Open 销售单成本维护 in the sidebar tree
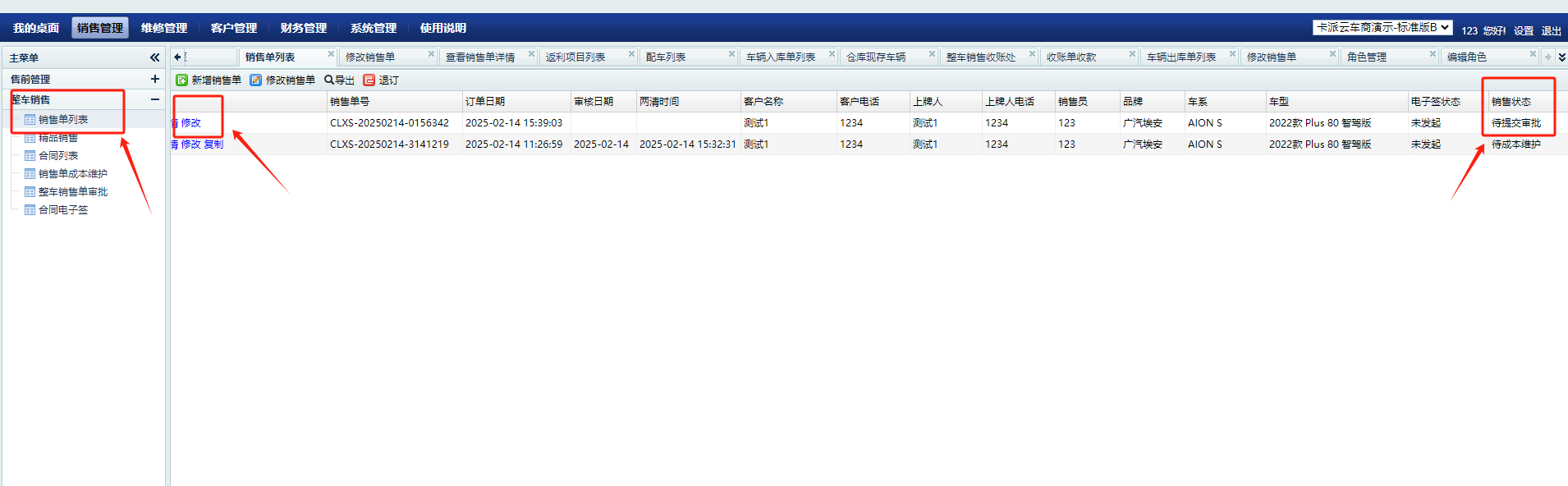Screen dimensions: 1568x486 [72, 174]
